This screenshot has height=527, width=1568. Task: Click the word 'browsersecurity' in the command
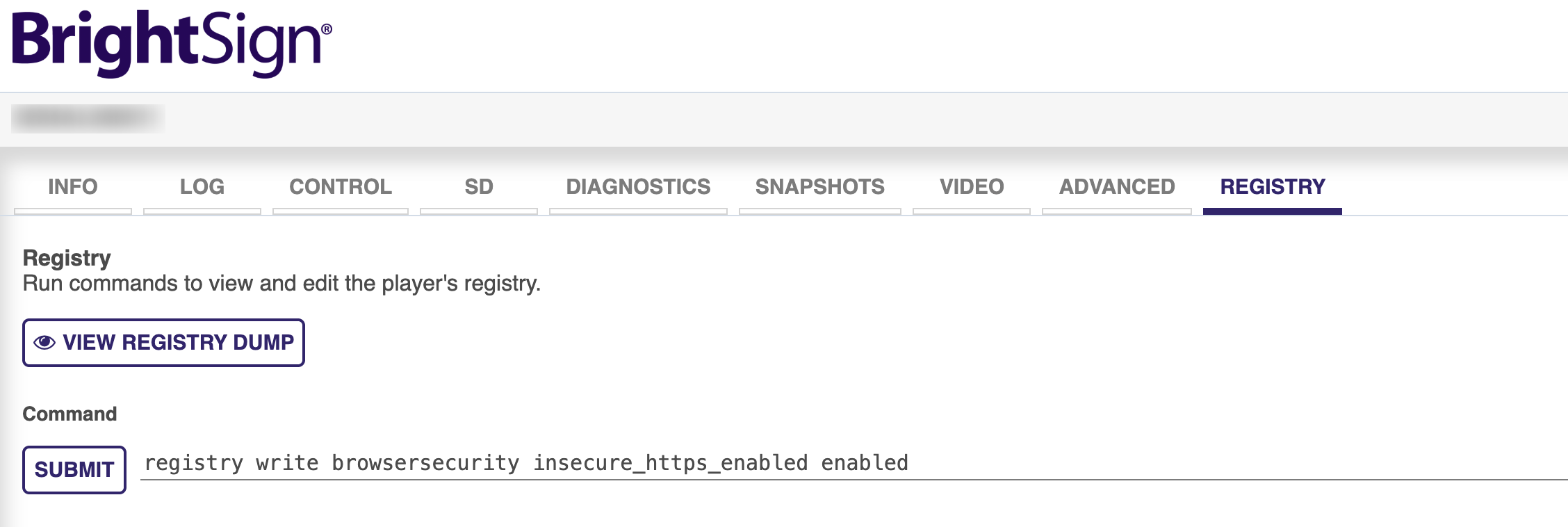(425, 463)
